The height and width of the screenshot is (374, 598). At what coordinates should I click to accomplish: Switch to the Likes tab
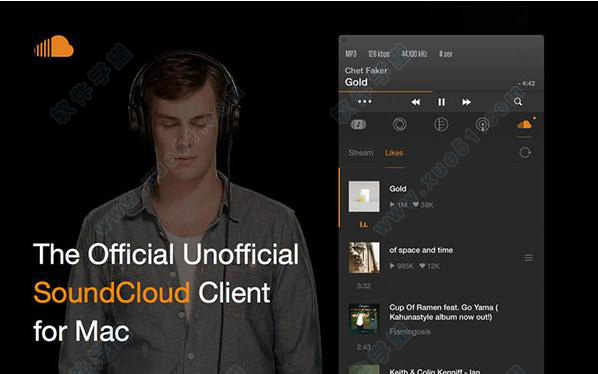[394, 153]
